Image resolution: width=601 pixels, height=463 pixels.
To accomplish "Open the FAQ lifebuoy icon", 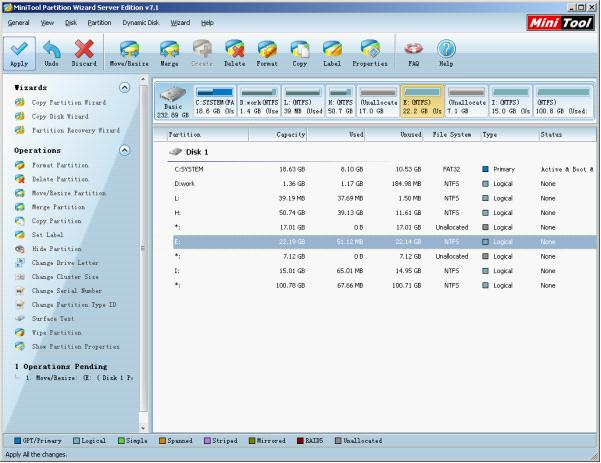I will tap(414, 53).
